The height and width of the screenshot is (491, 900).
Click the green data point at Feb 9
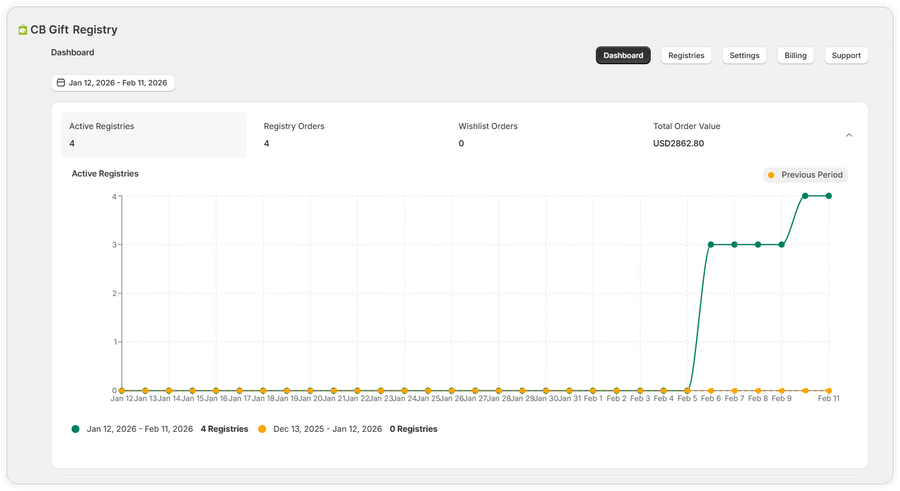[781, 245]
